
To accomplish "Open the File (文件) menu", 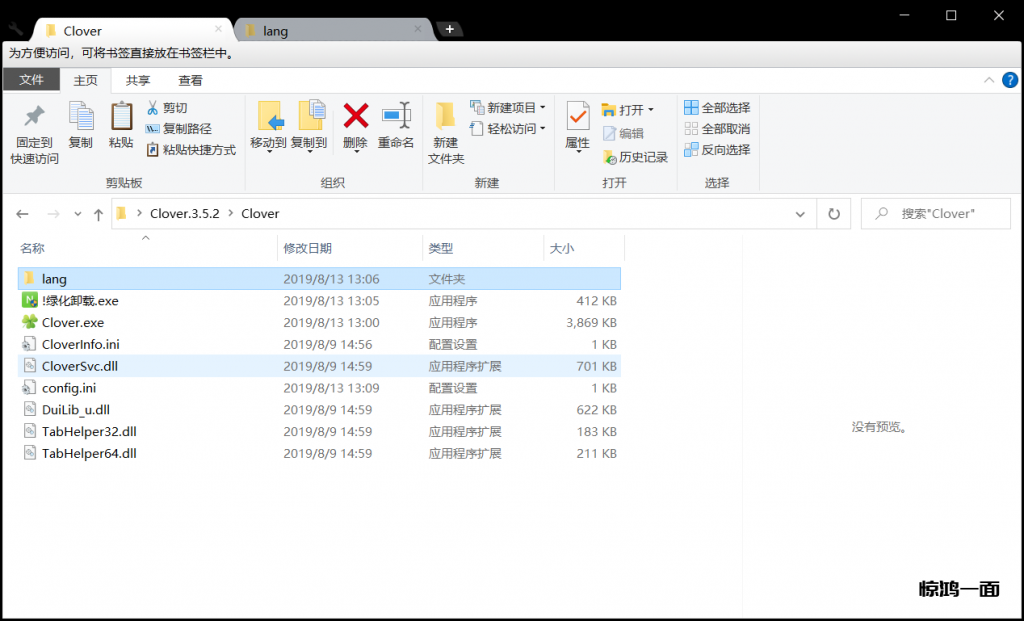I will point(31,81).
